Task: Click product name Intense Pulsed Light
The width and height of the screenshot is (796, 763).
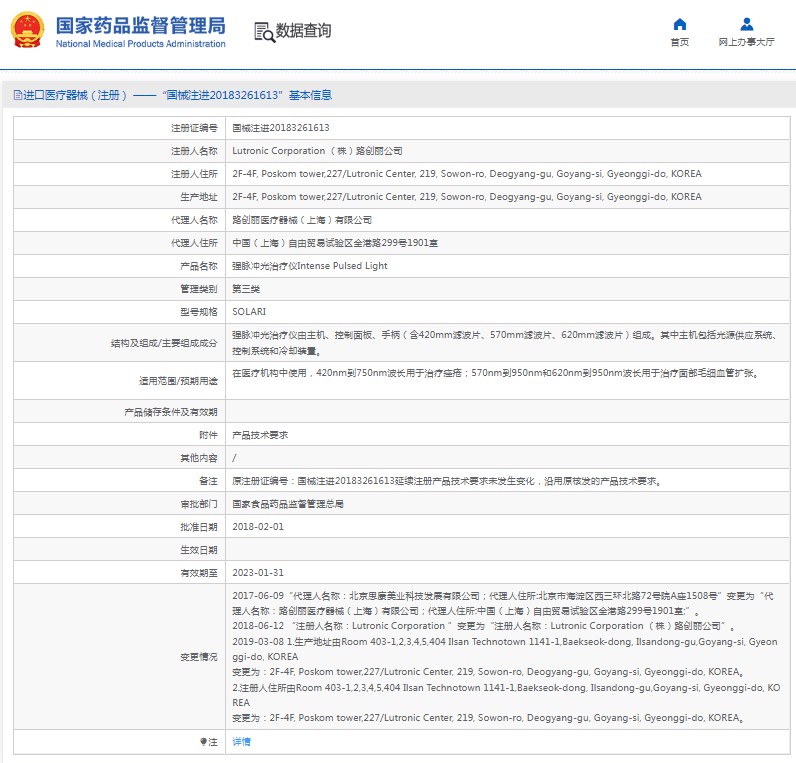Action: pos(310,266)
